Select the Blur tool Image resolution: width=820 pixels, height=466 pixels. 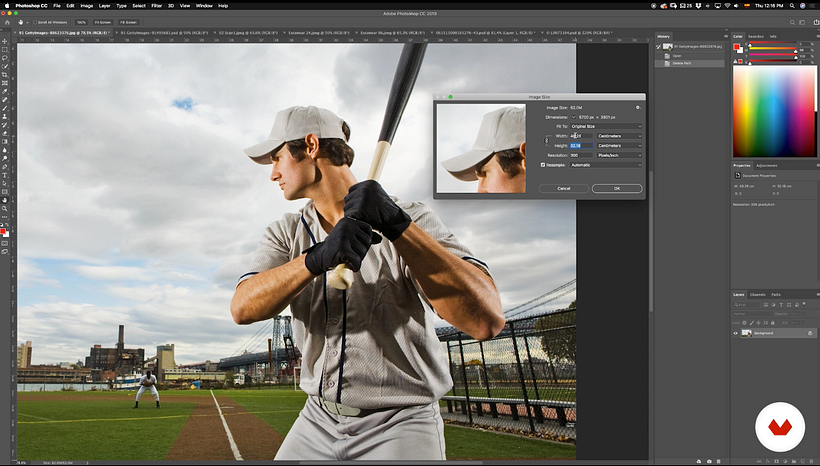(5, 150)
